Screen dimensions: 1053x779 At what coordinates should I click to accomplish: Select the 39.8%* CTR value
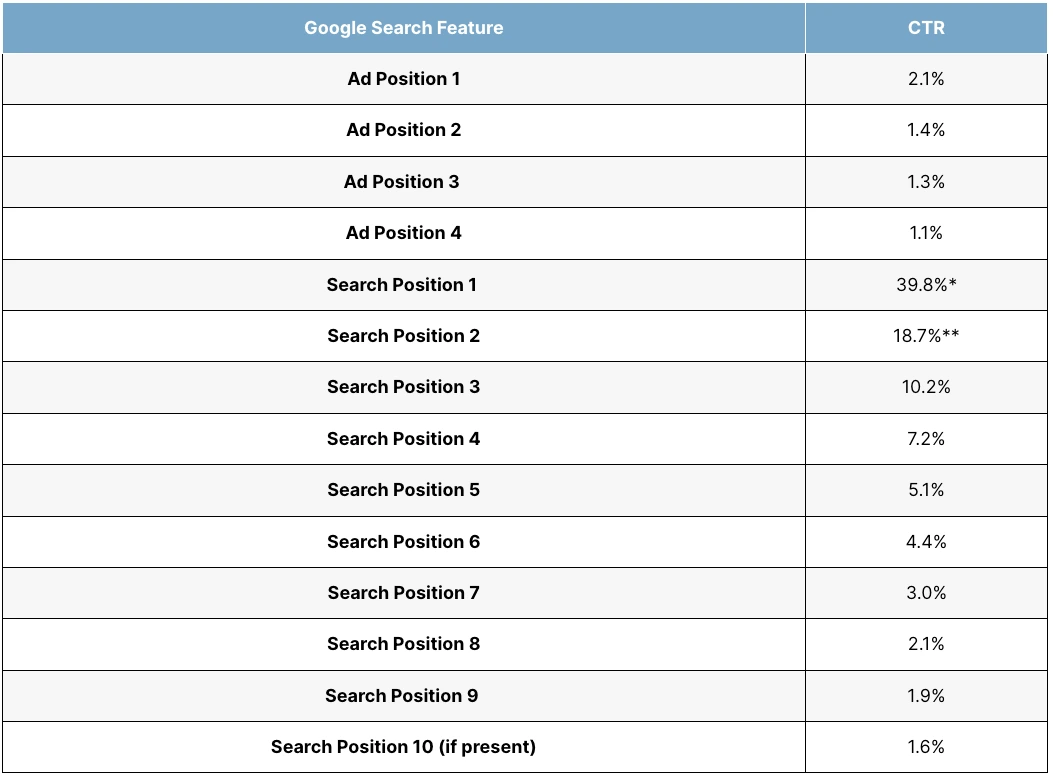926,285
